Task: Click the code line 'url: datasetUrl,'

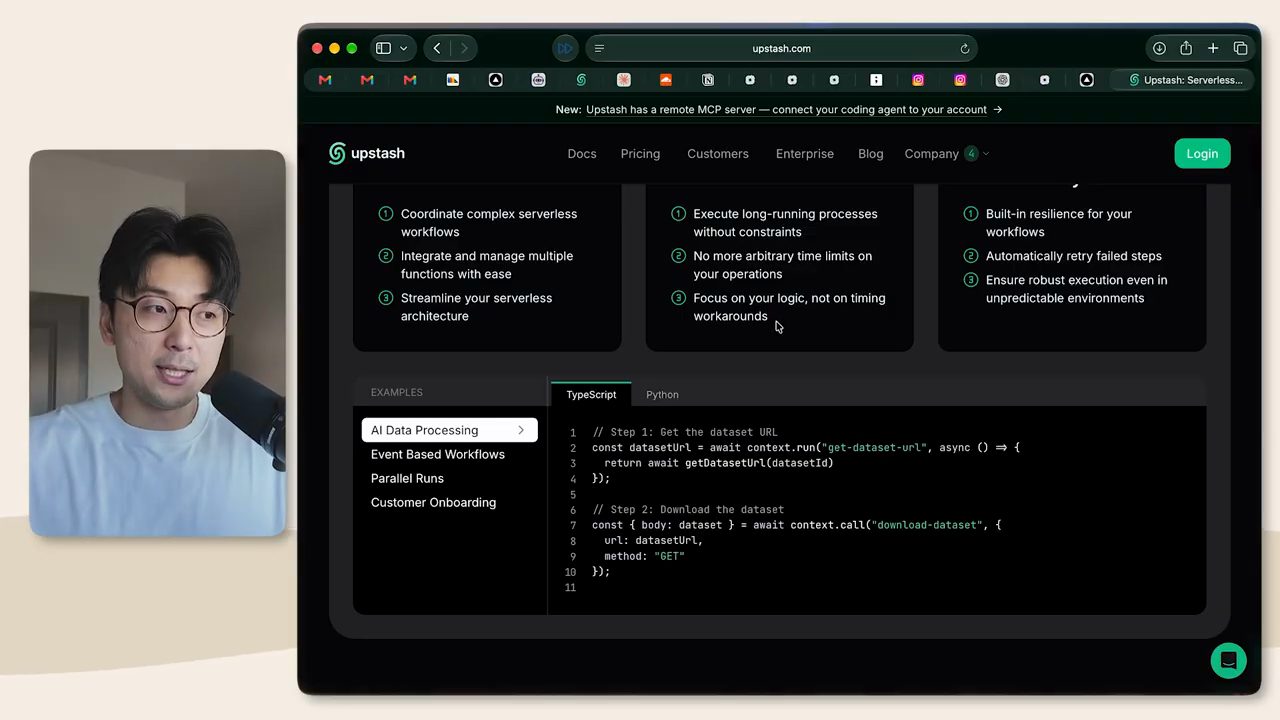Action: [x=654, y=541]
